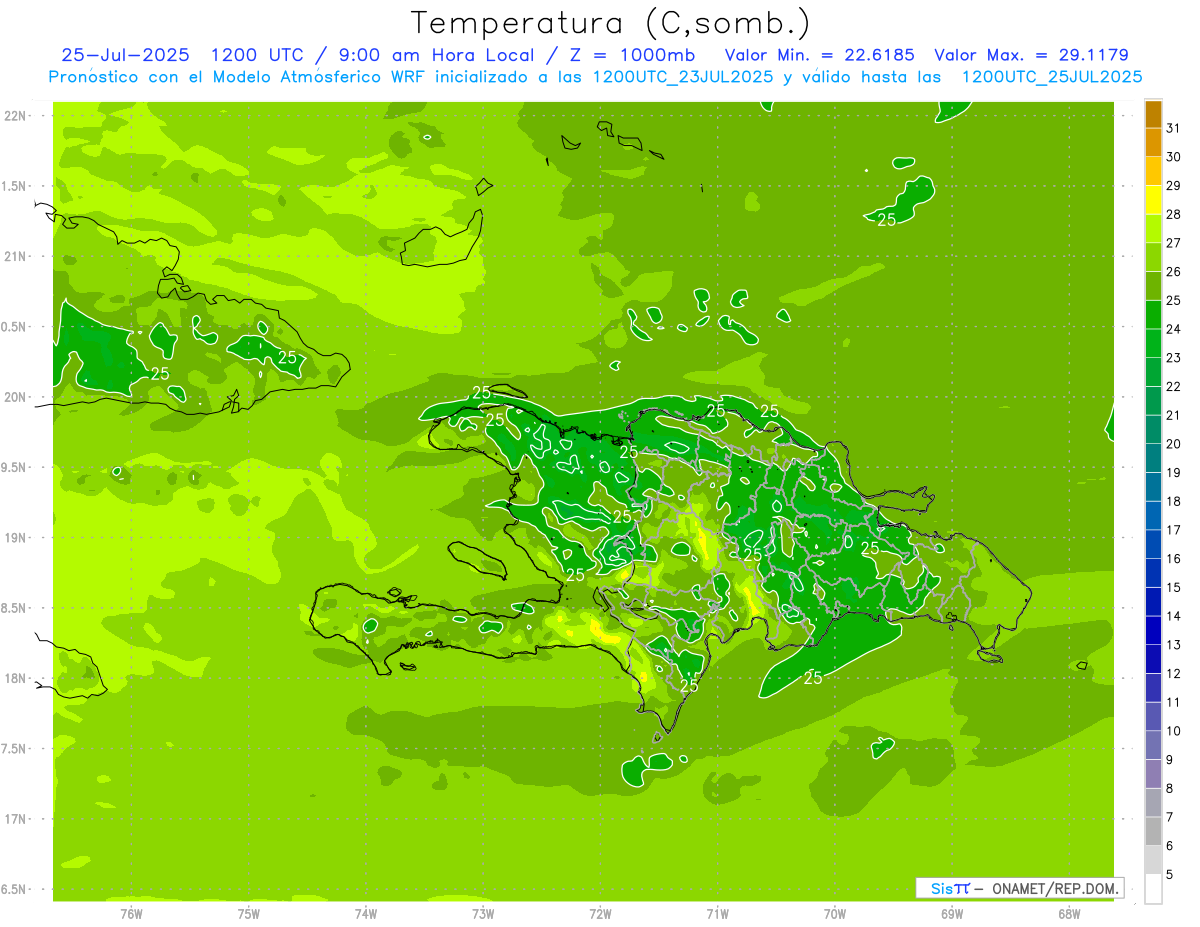The width and height of the screenshot is (1200, 927).
Task: Click the '71W' longitude label
Action: [717, 913]
